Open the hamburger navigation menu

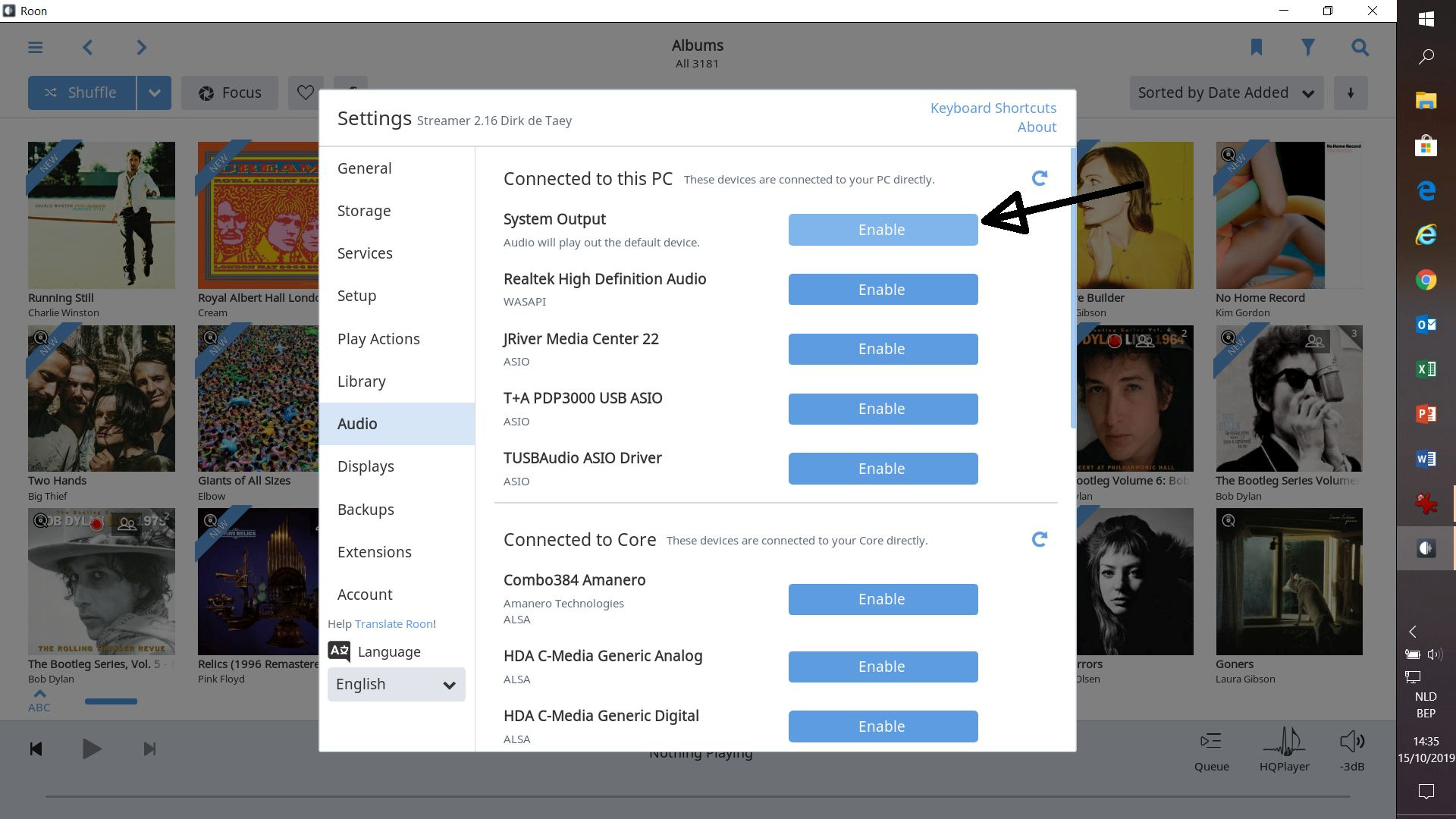[36, 48]
